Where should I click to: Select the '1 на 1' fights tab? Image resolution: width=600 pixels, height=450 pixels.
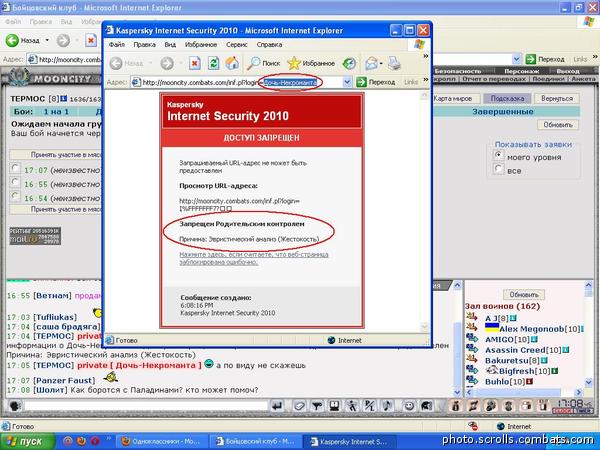coord(56,112)
